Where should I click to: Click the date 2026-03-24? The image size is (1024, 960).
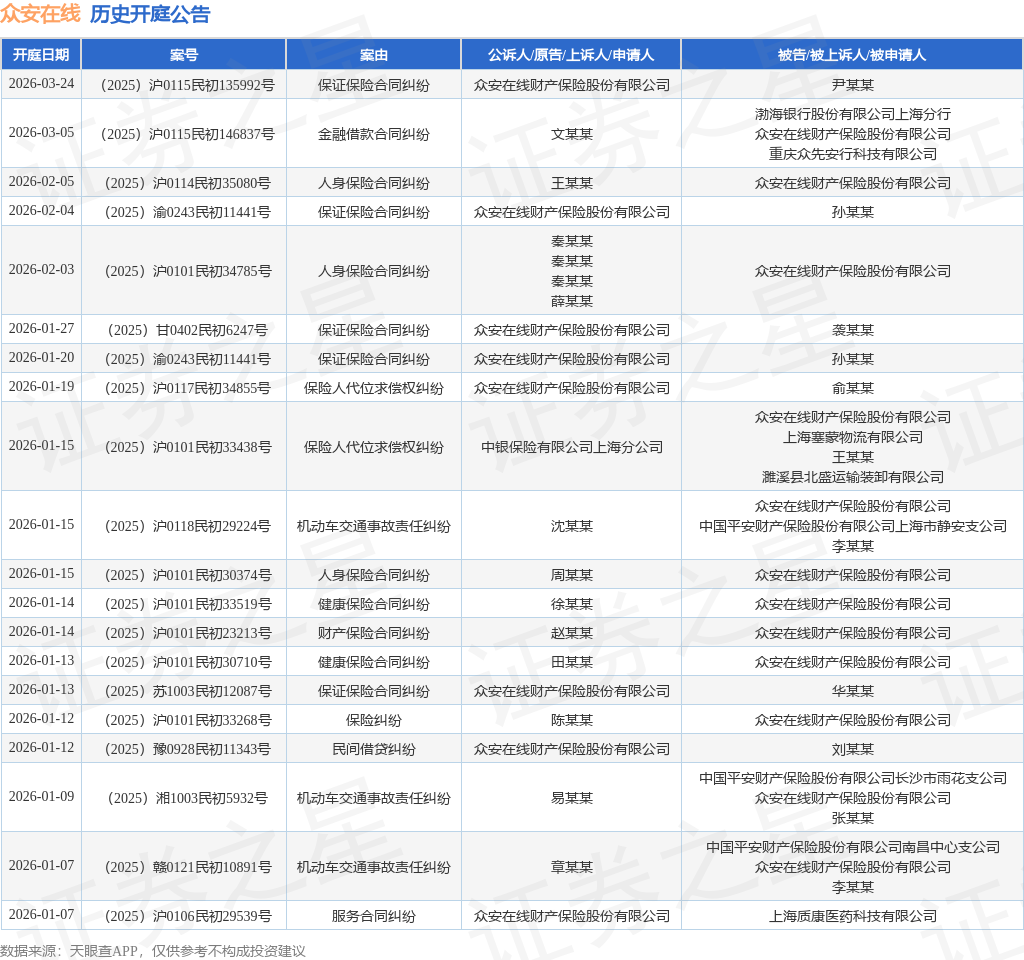[41, 84]
